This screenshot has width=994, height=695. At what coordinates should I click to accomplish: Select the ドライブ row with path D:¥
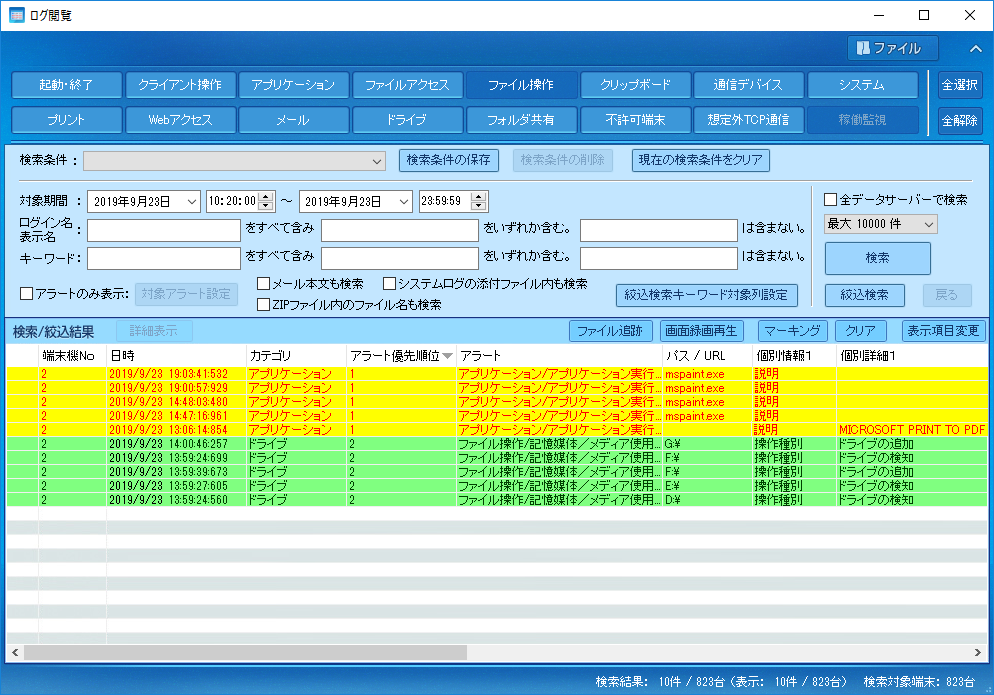tap(497, 499)
